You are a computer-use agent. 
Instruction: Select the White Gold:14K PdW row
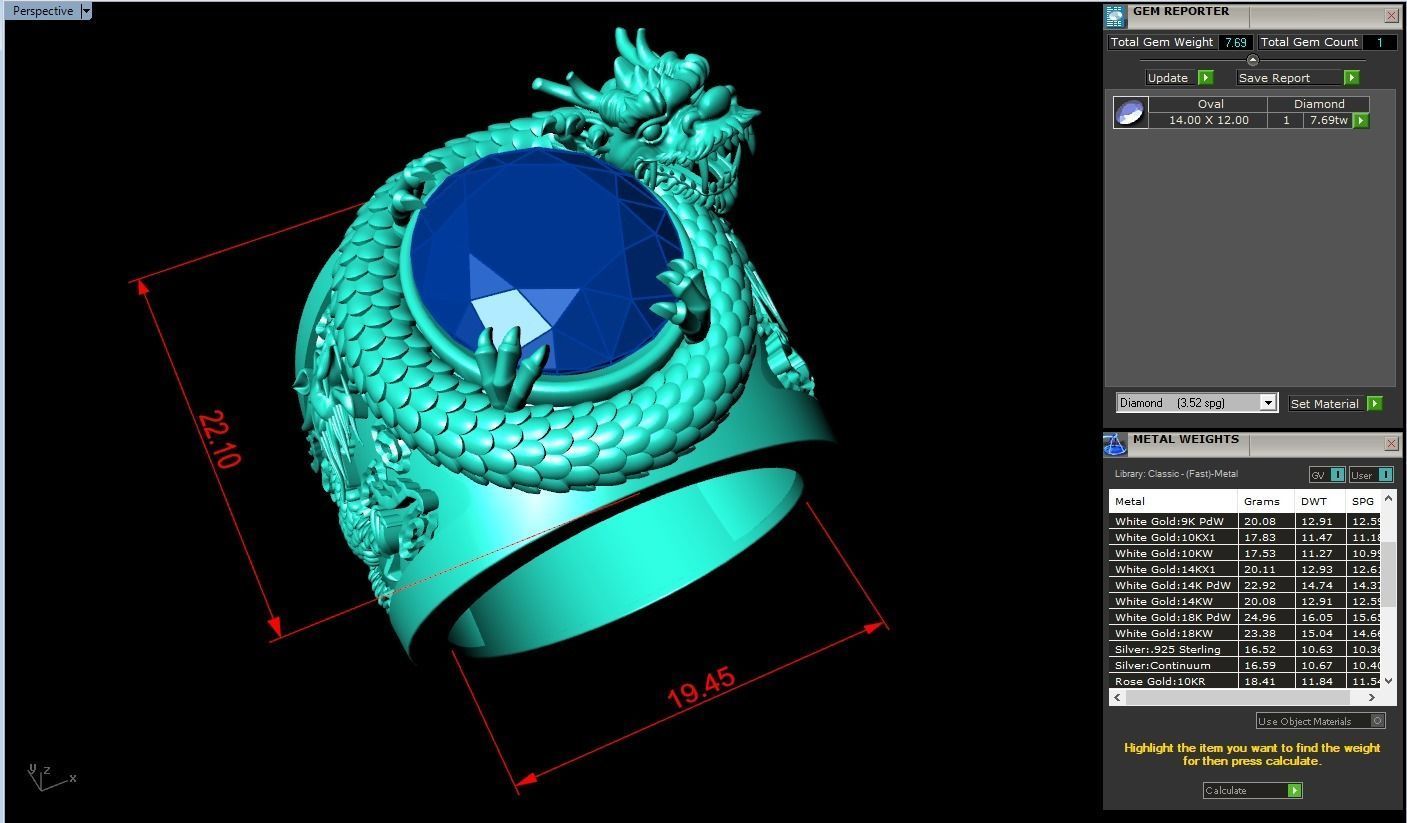(x=1244, y=585)
